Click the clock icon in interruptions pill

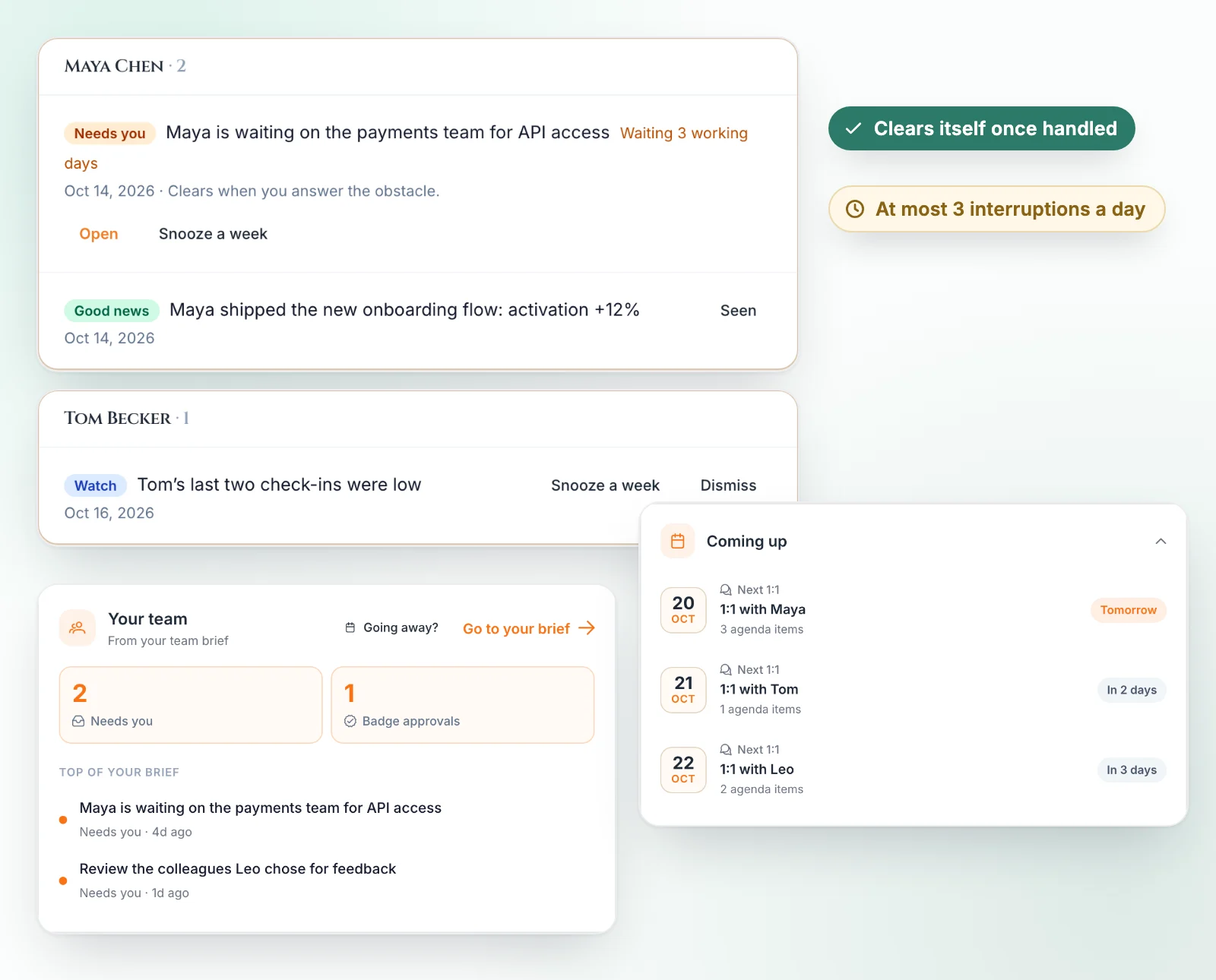pyautogui.click(x=855, y=209)
